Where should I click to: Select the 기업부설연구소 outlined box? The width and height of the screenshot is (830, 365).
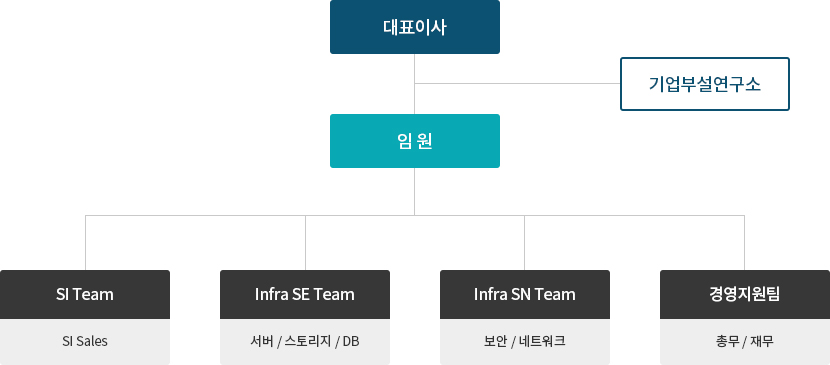click(705, 84)
